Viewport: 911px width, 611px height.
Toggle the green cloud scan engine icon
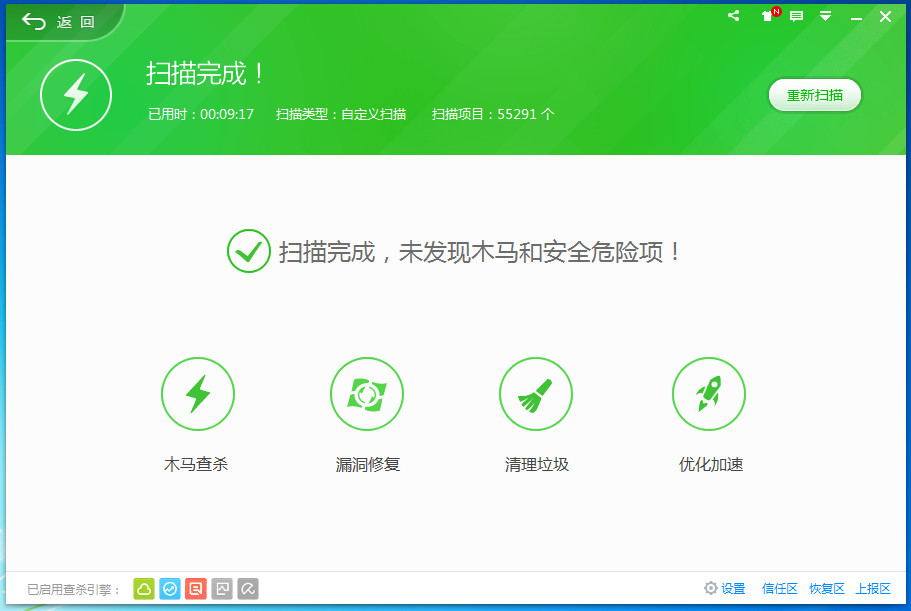click(144, 589)
